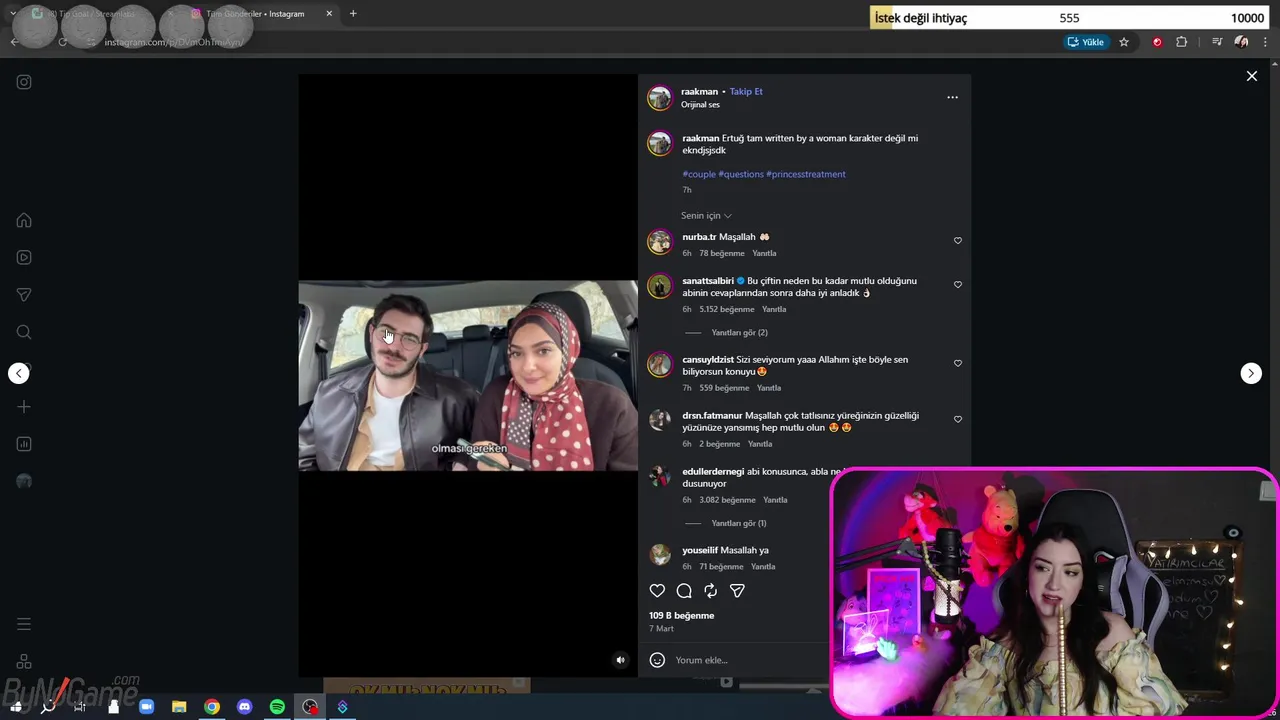Click '109 B beğenme' like count
Image resolution: width=1280 pixels, height=720 pixels.
point(681,616)
